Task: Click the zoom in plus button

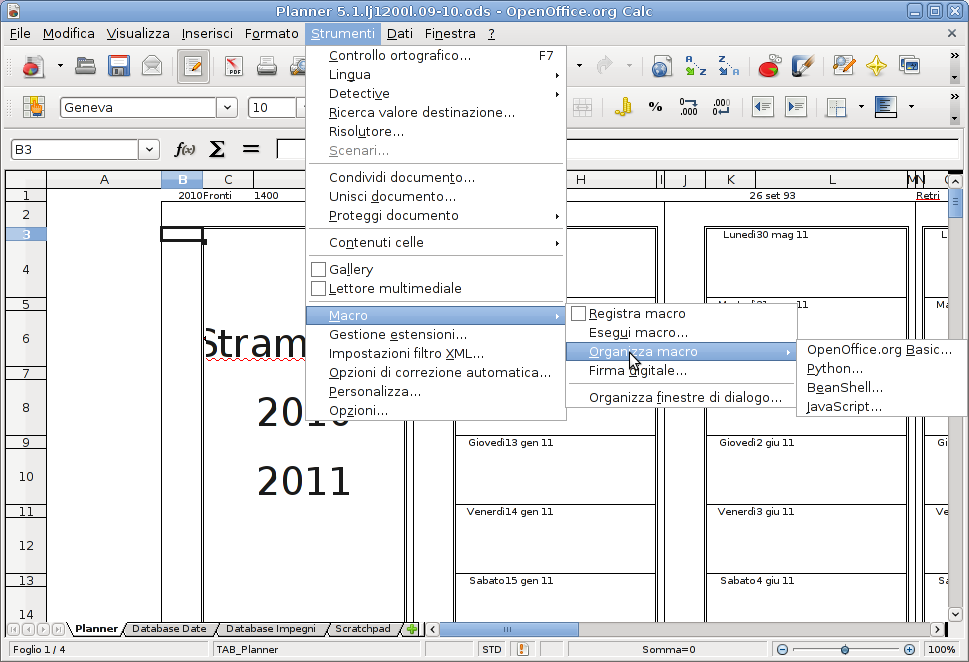Action: tap(909, 650)
